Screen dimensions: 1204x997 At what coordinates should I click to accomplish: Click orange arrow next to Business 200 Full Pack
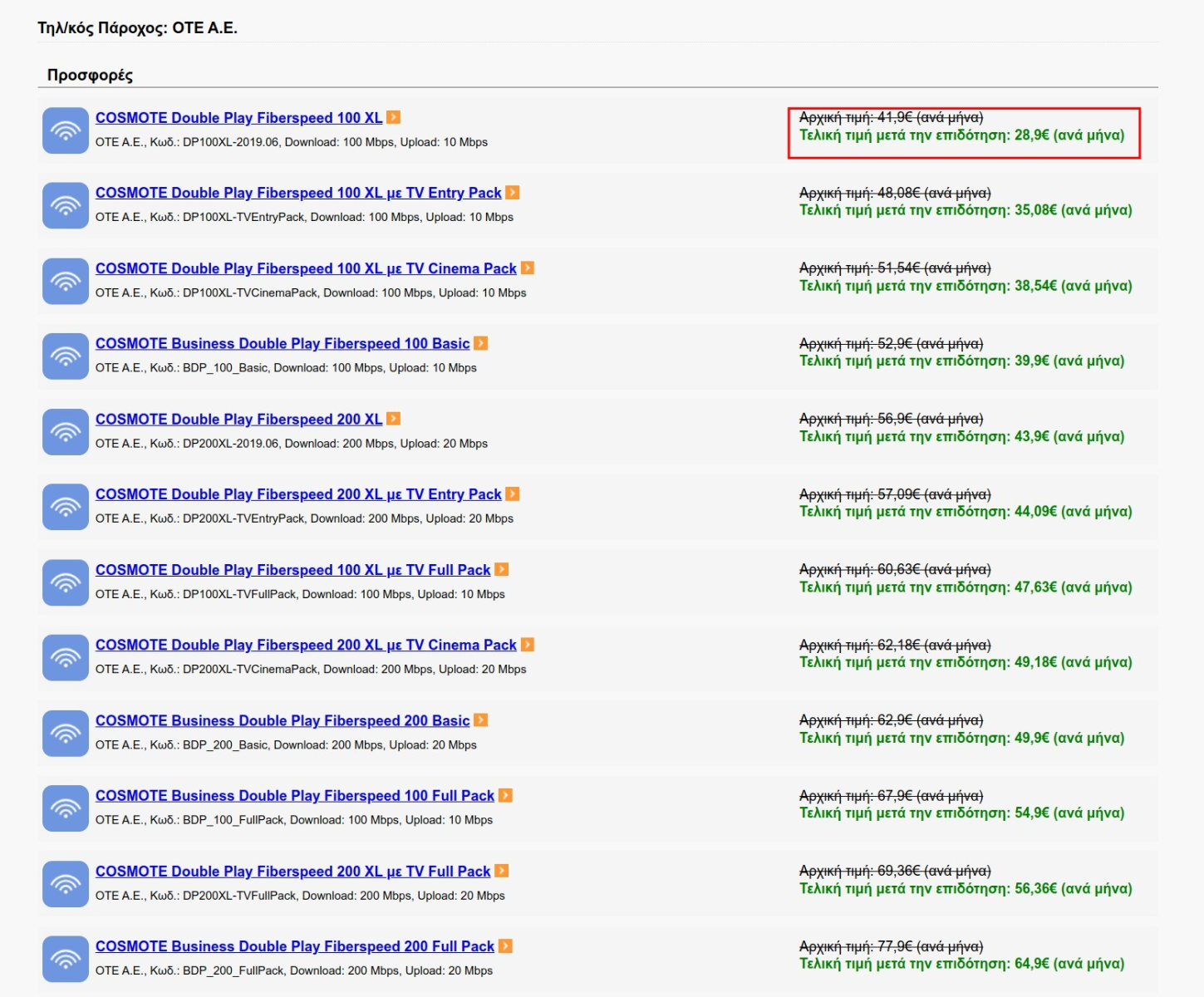pos(505,946)
